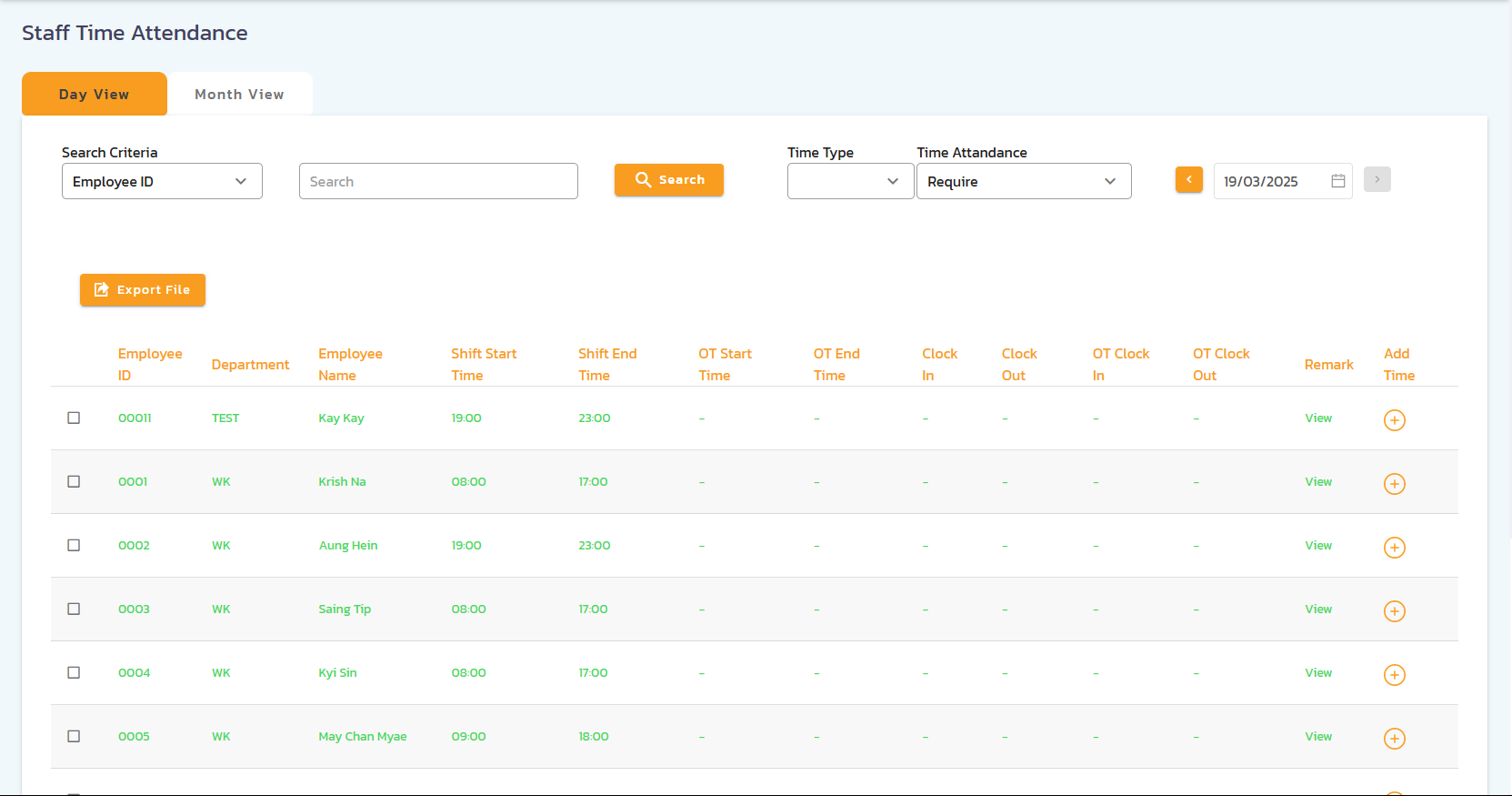The width and height of the screenshot is (1512, 796).
Task: Focus the Search text input field
Action: (x=438, y=181)
